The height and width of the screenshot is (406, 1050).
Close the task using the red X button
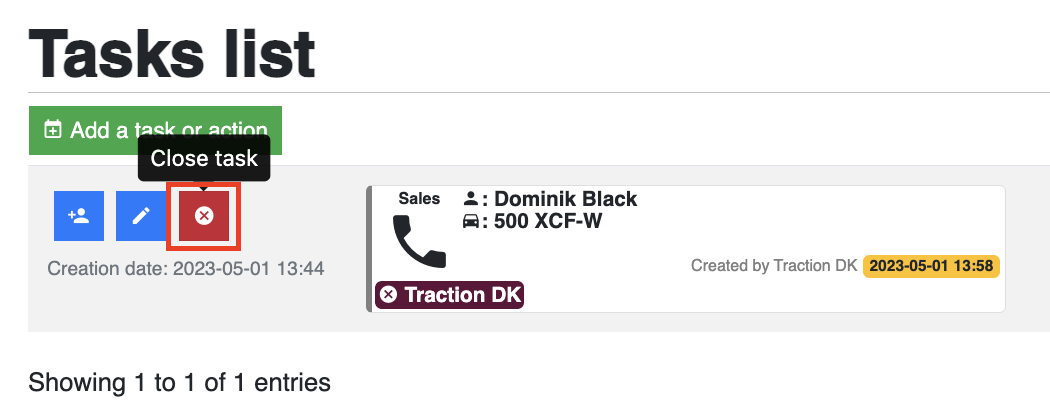pos(204,216)
